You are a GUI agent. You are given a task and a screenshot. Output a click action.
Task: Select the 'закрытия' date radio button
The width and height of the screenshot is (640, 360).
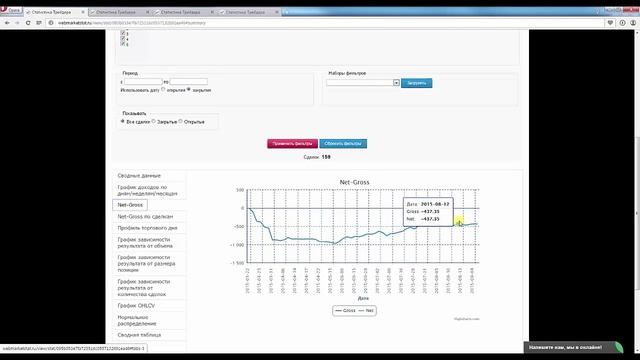189,89
